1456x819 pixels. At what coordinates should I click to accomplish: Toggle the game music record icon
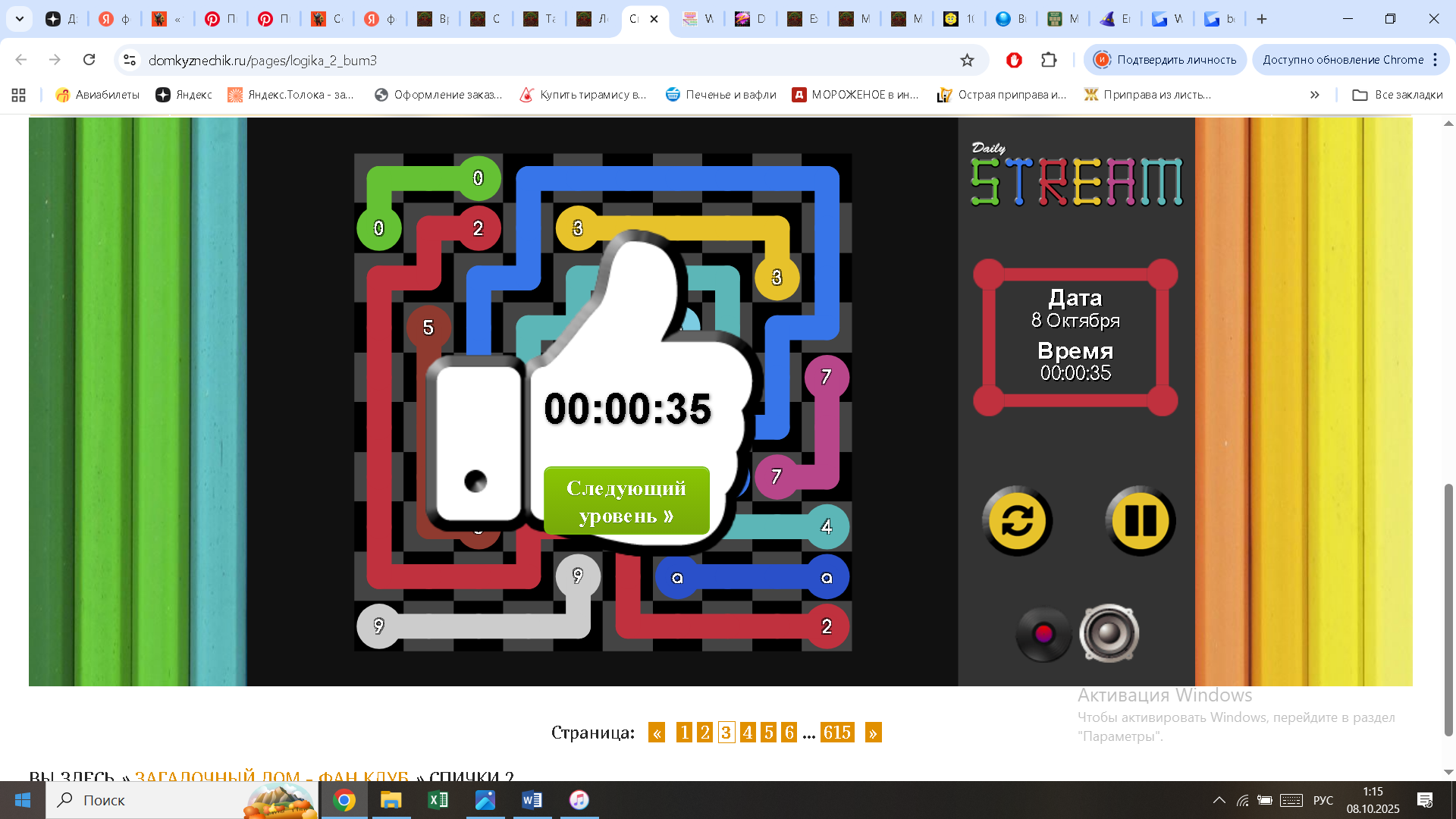coord(1043,634)
